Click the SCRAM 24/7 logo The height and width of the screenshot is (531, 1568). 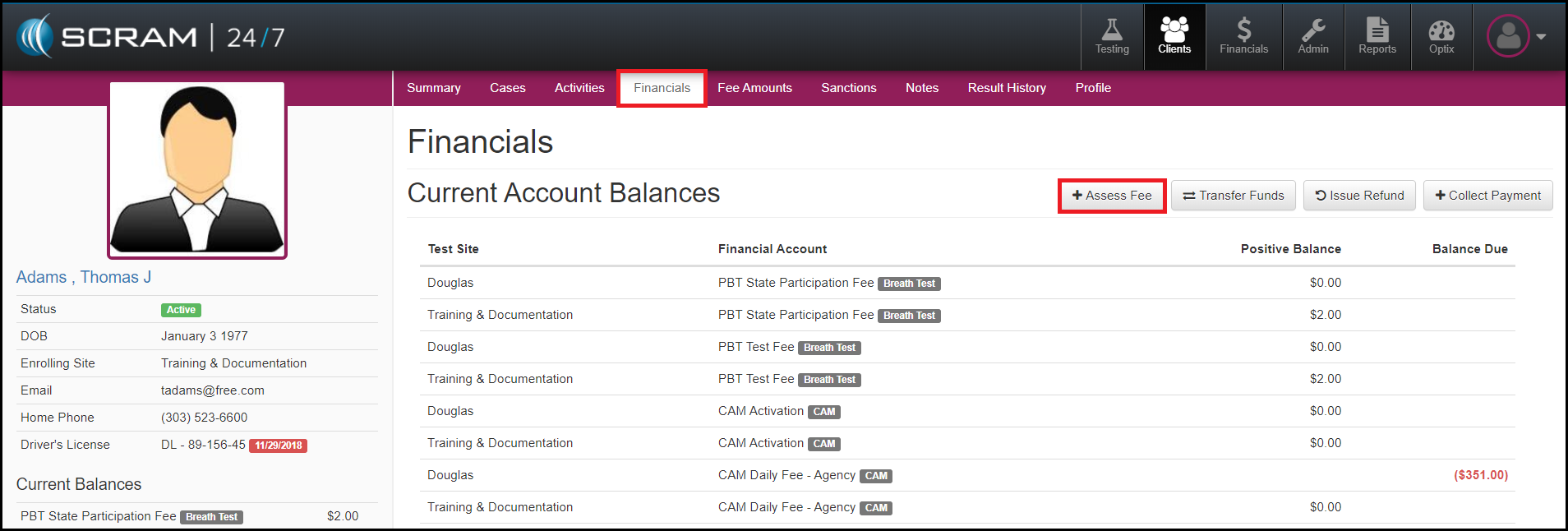click(x=151, y=37)
